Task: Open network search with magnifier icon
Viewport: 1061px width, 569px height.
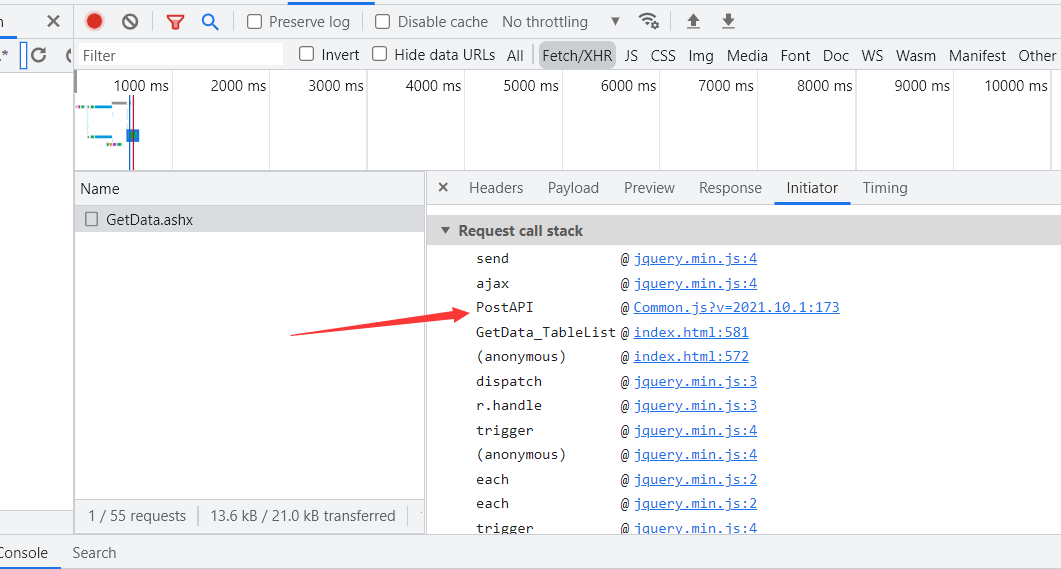Action: click(x=210, y=22)
